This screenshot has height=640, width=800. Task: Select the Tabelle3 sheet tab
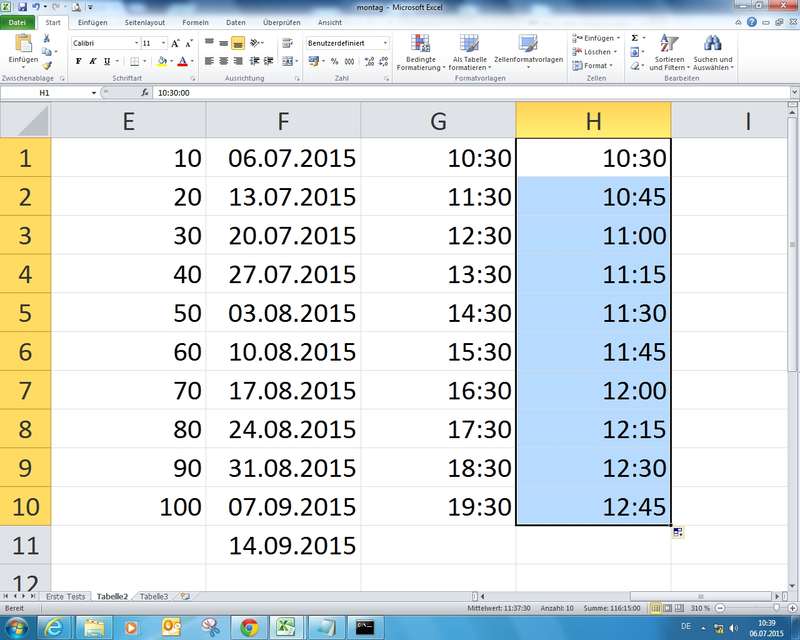[153, 596]
